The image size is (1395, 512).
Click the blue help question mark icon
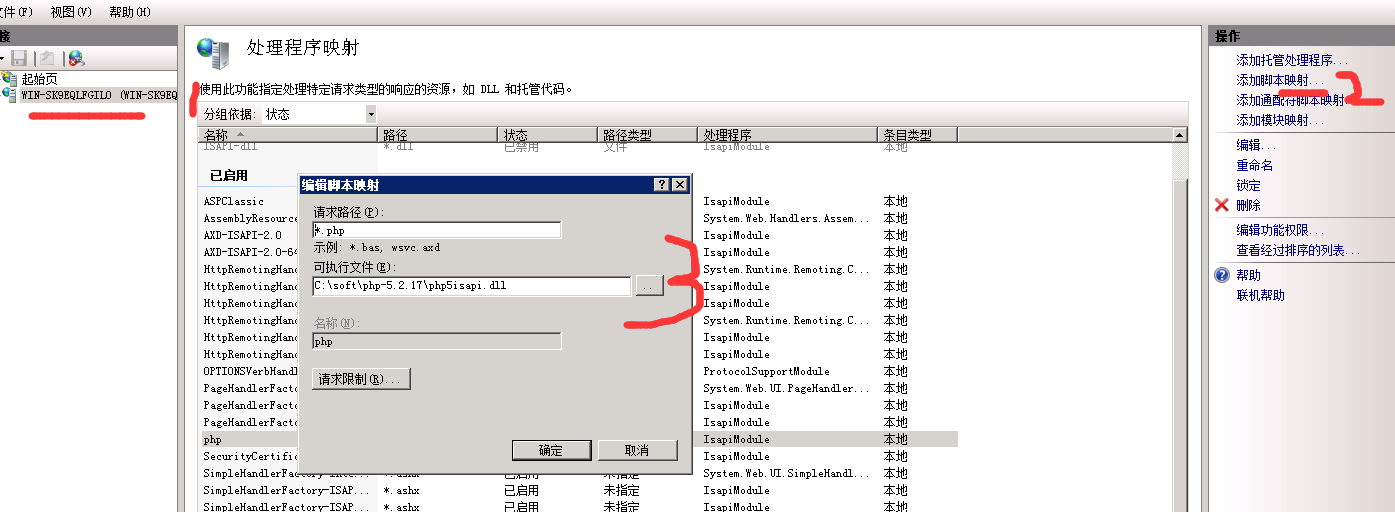(1221, 275)
